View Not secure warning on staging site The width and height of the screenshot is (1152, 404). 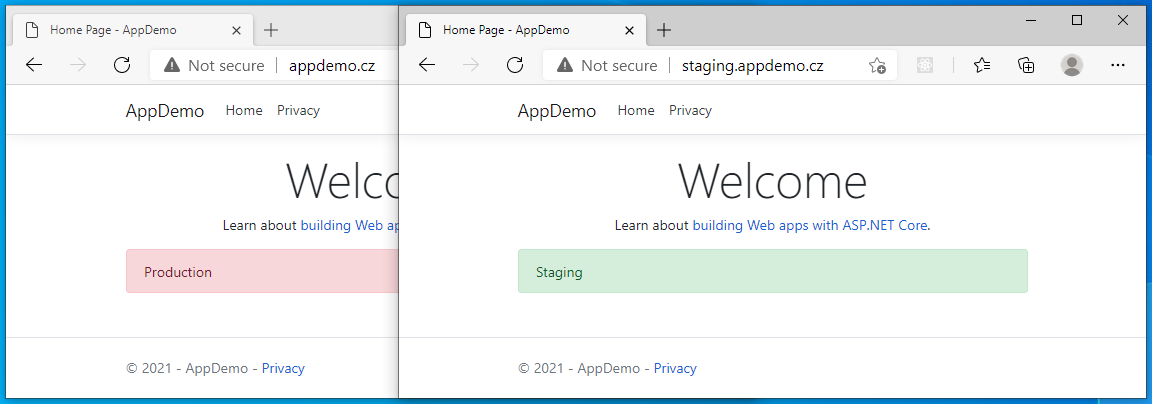(605, 65)
